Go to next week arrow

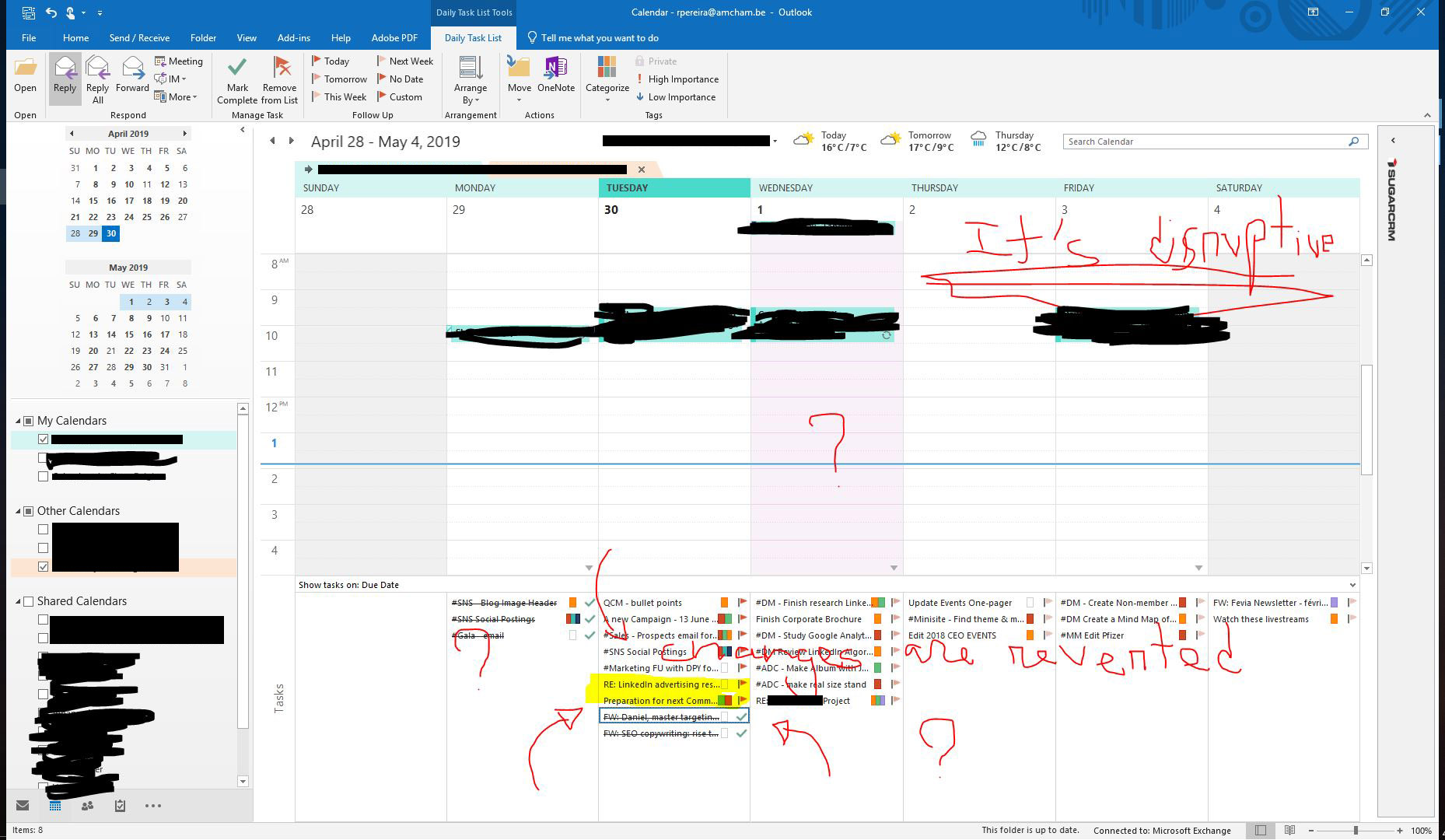[291, 141]
